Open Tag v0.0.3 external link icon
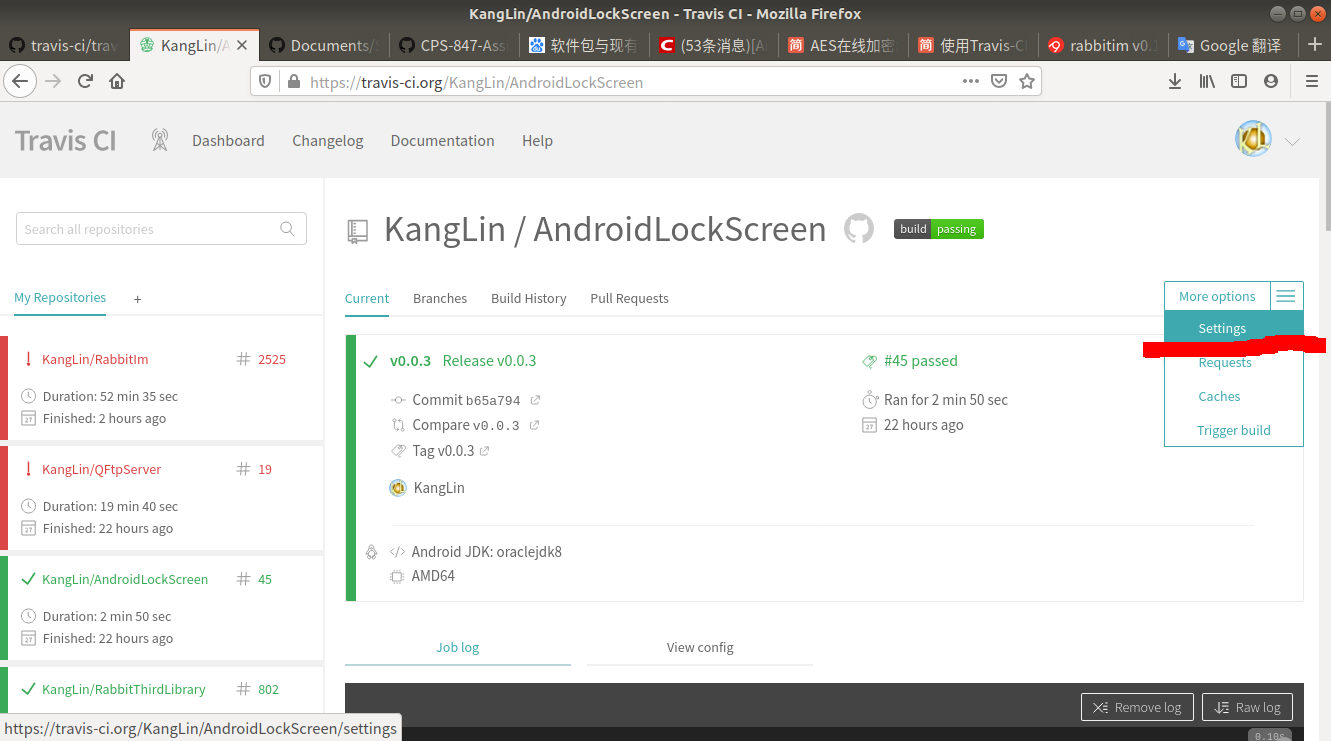The image size is (1331, 741). click(485, 451)
